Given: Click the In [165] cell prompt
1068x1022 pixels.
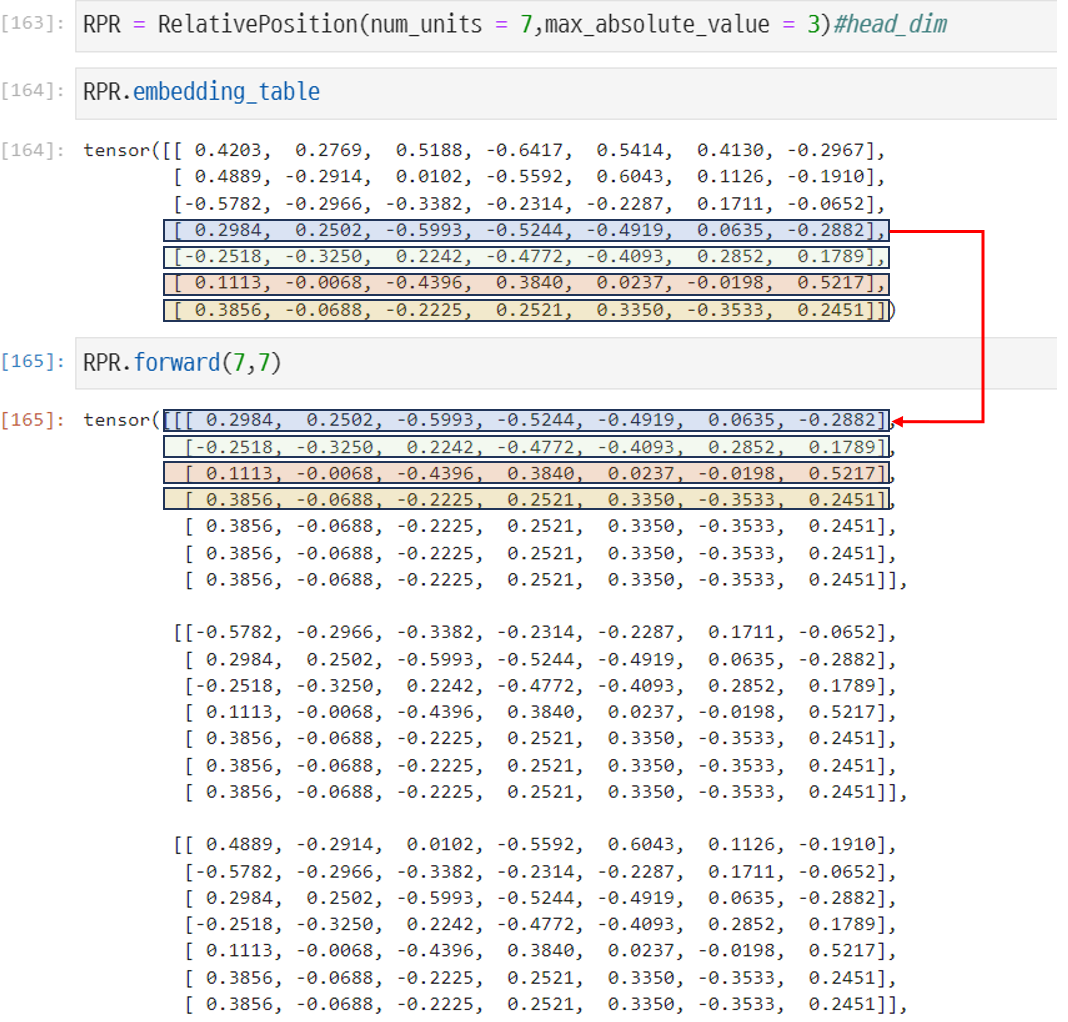Looking at the screenshot, I should click(x=33, y=363).
